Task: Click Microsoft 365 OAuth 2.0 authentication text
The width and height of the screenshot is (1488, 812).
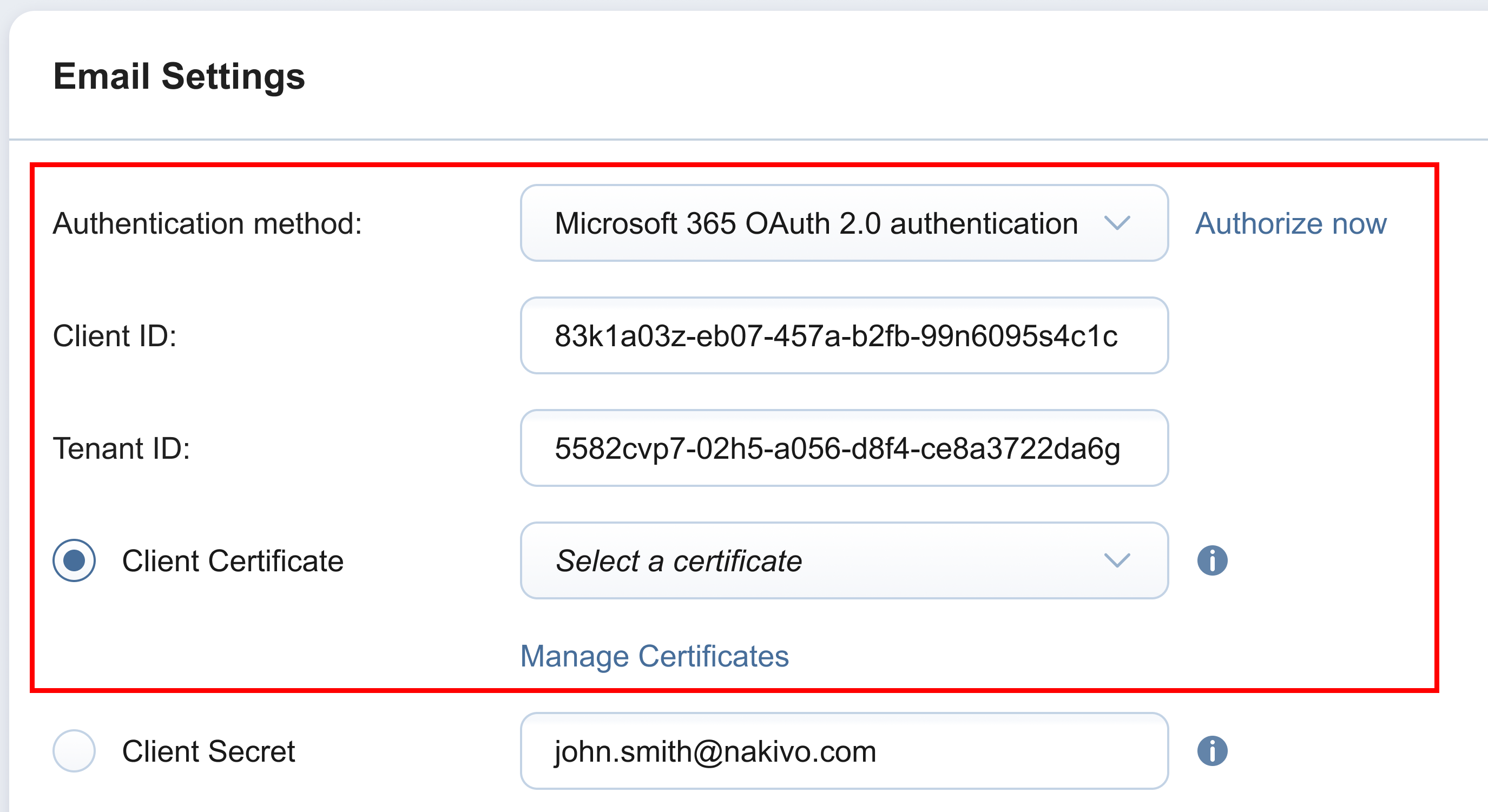Action: [x=815, y=223]
